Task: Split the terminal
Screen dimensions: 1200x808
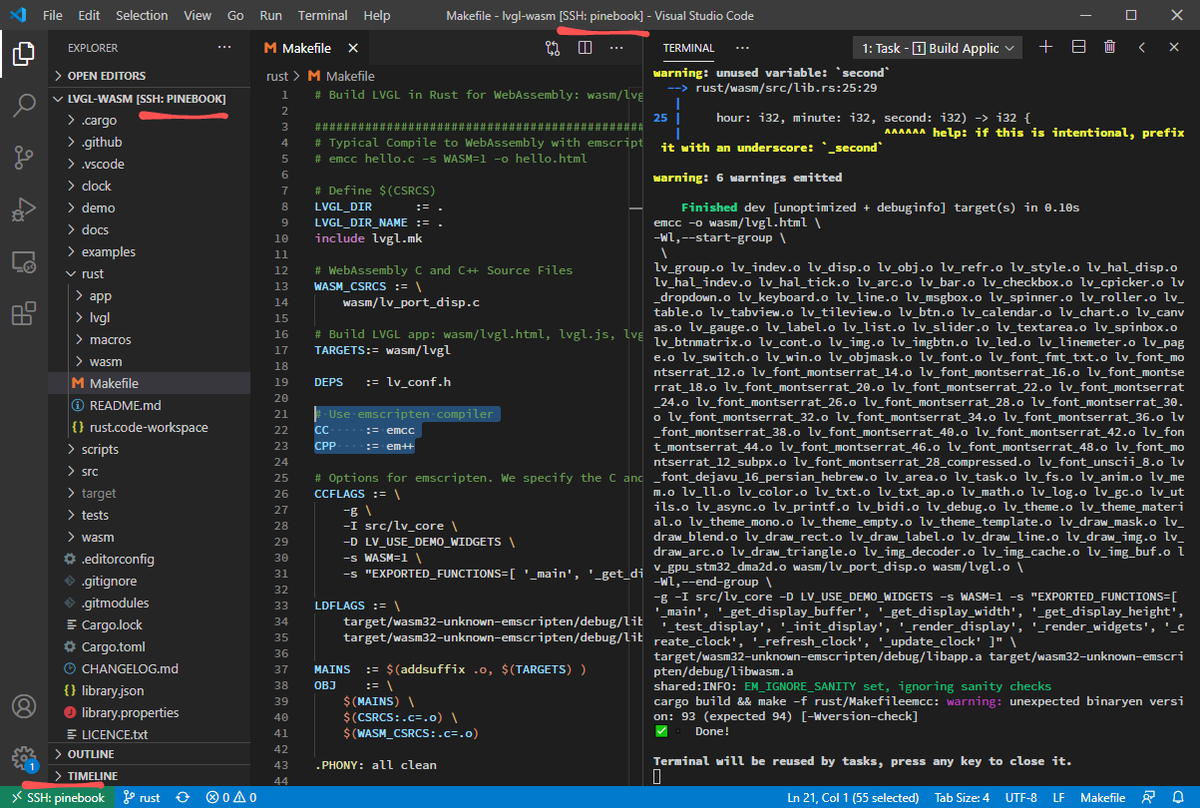Action: tap(1078, 47)
